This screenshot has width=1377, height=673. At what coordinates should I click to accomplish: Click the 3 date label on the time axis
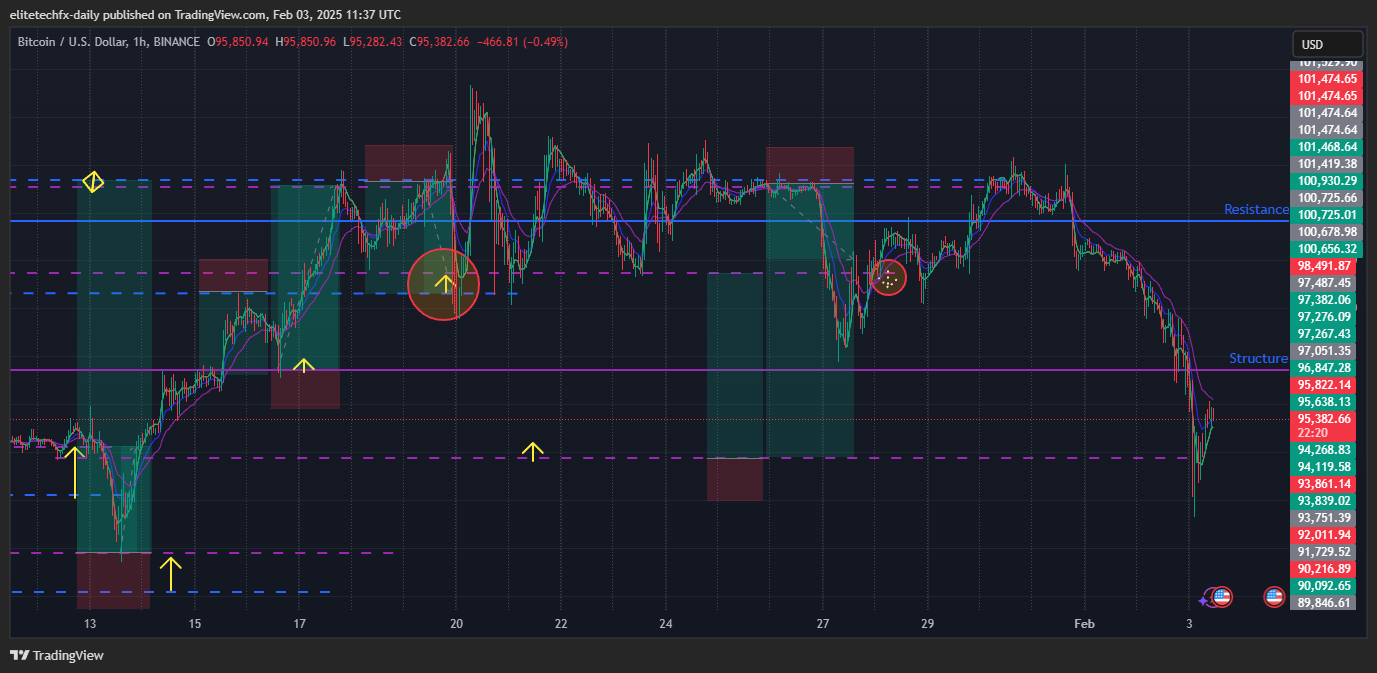tap(1189, 624)
